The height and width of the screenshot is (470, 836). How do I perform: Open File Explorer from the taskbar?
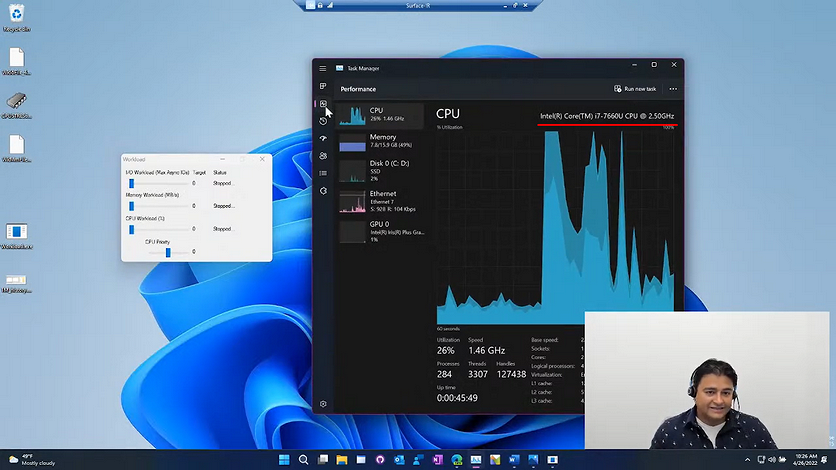(x=342, y=459)
